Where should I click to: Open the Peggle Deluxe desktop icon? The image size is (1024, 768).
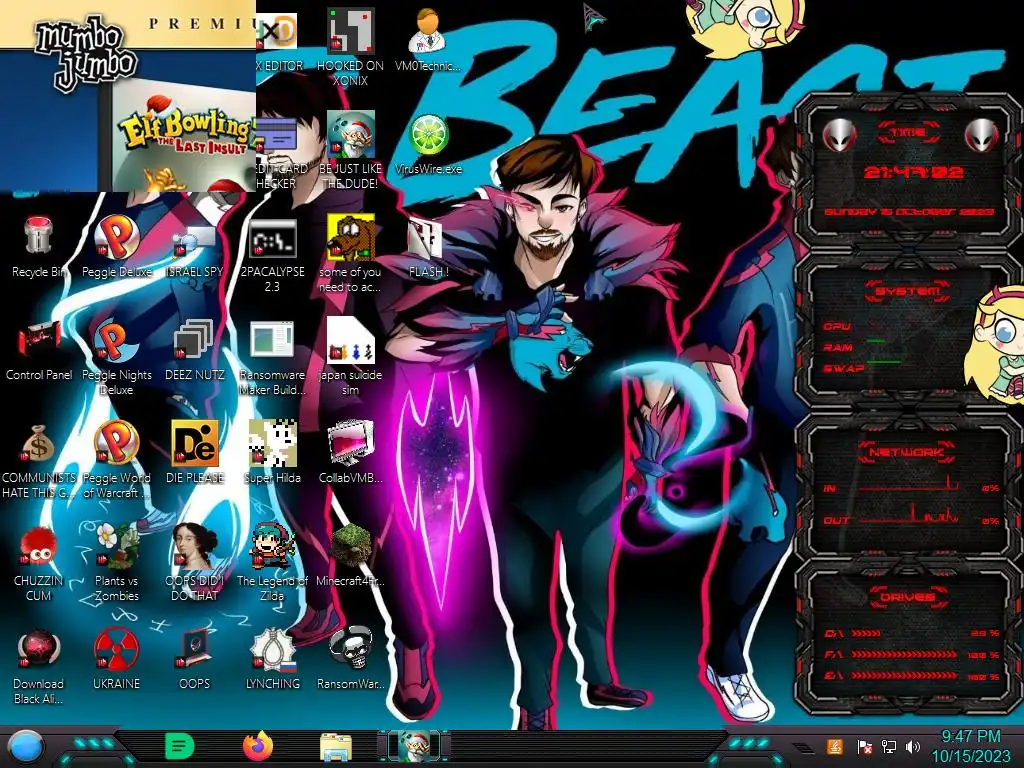point(116,248)
